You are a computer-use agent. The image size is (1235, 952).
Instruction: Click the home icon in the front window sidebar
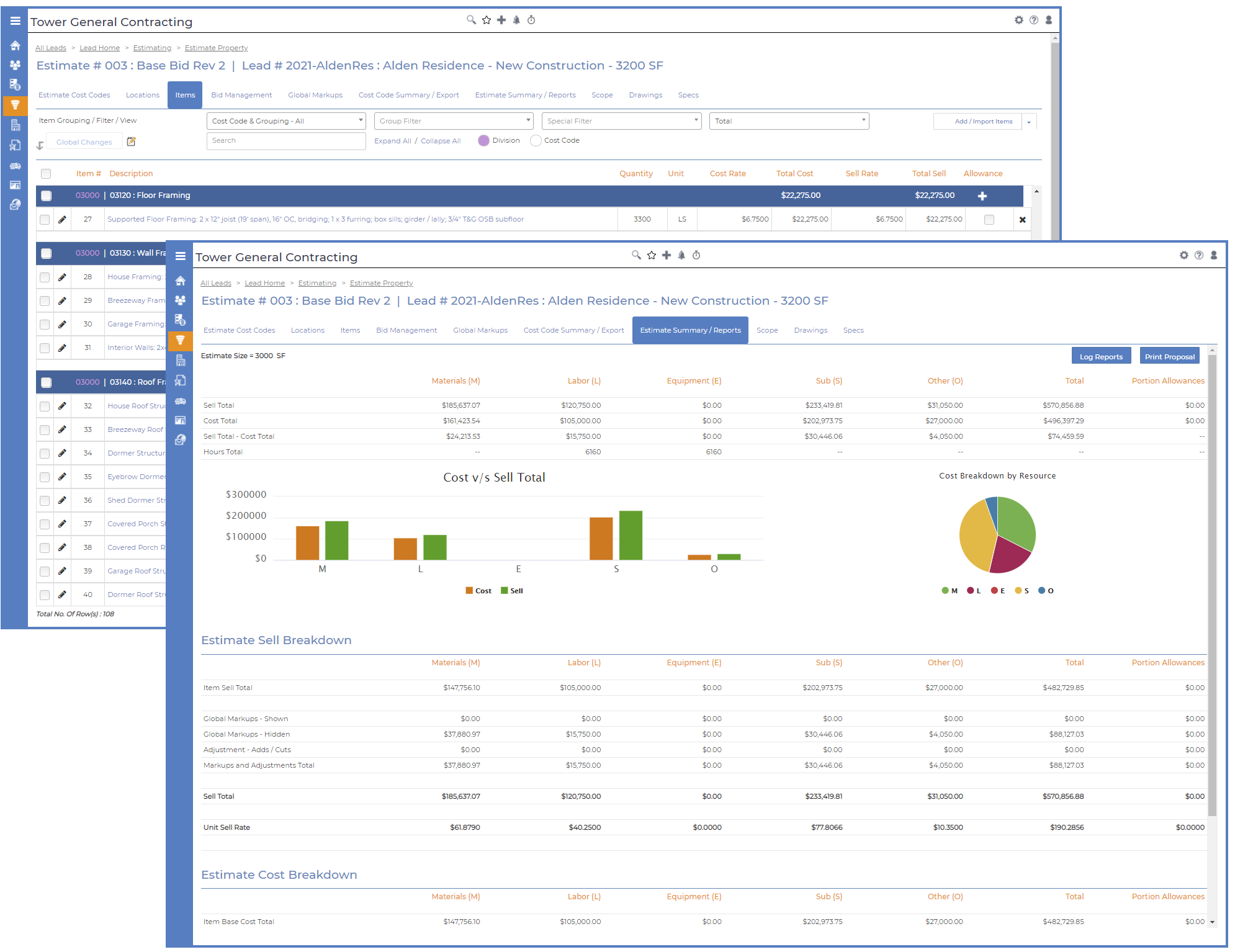(180, 281)
